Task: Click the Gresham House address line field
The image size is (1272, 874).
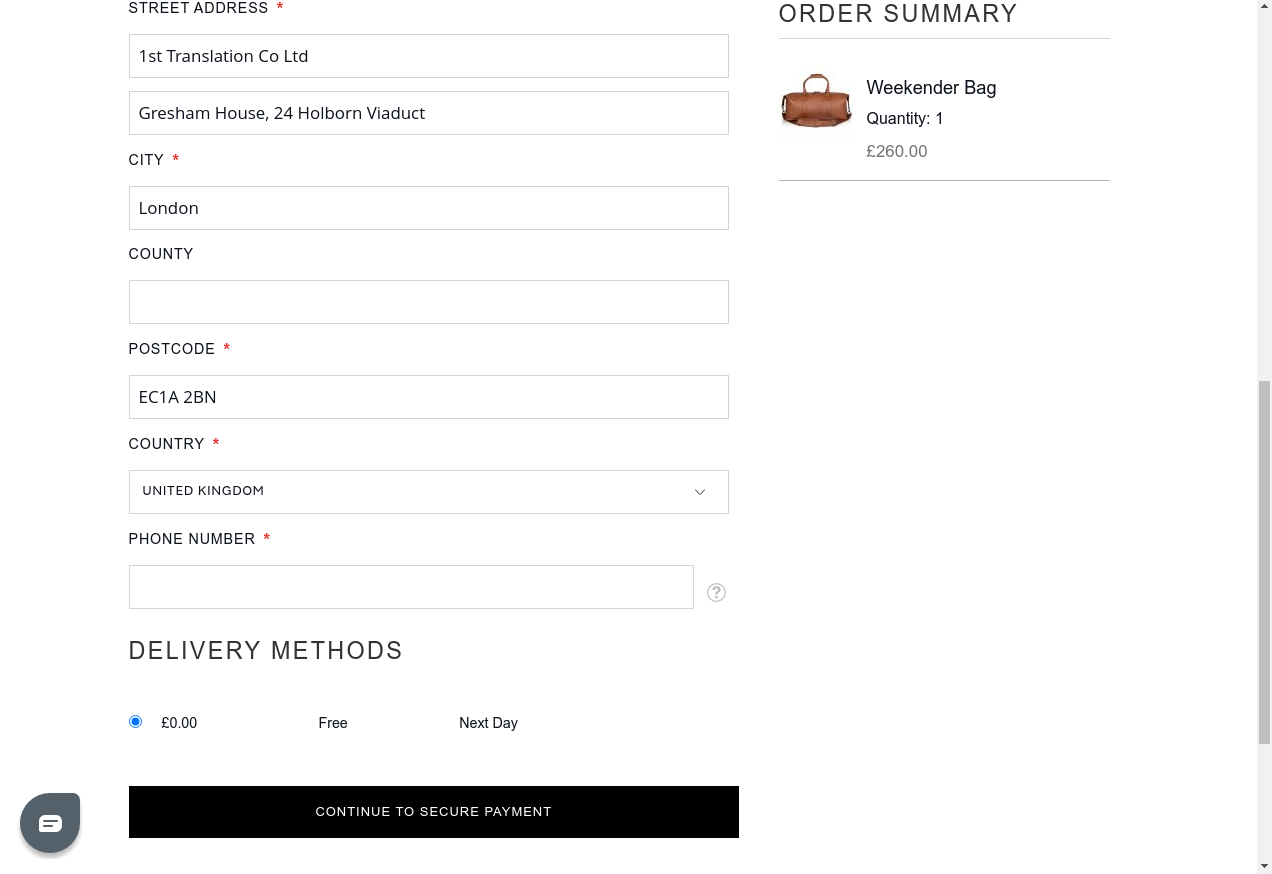Action: tap(428, 113)
